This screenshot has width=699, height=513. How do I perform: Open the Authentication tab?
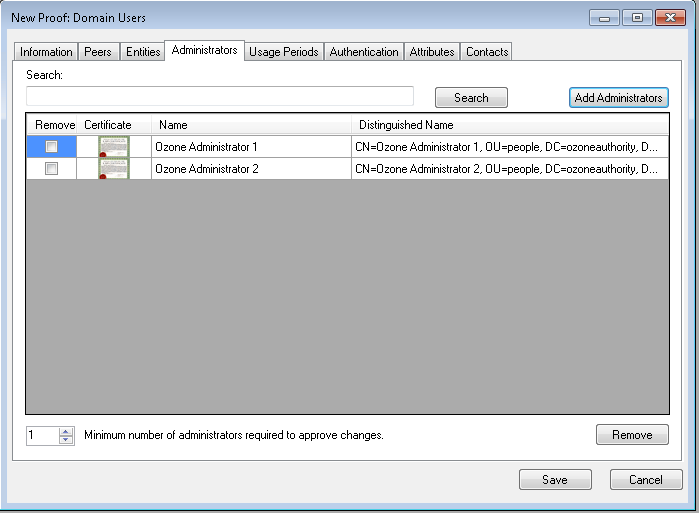364,52
